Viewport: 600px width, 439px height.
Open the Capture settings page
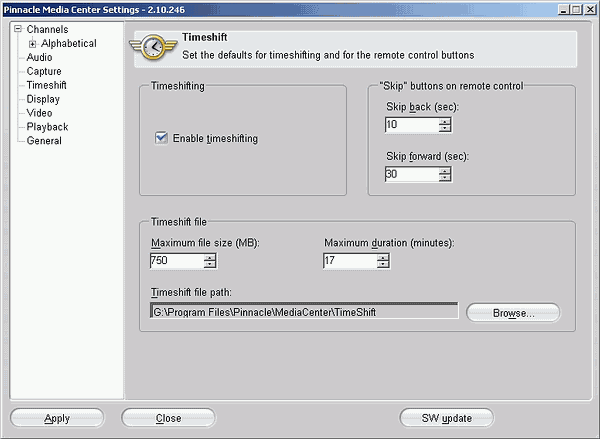coord(44,71)
